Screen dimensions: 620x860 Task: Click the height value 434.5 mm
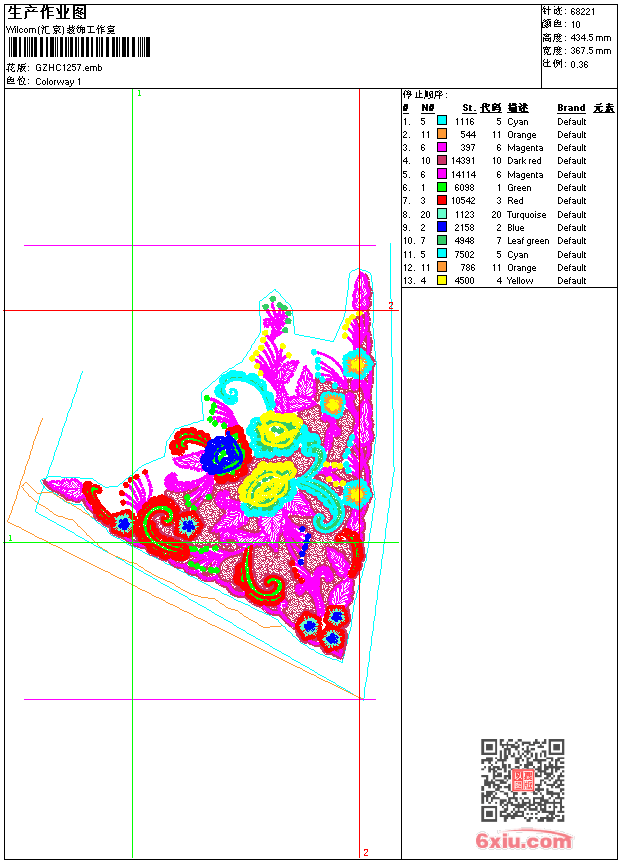point(590,38)
